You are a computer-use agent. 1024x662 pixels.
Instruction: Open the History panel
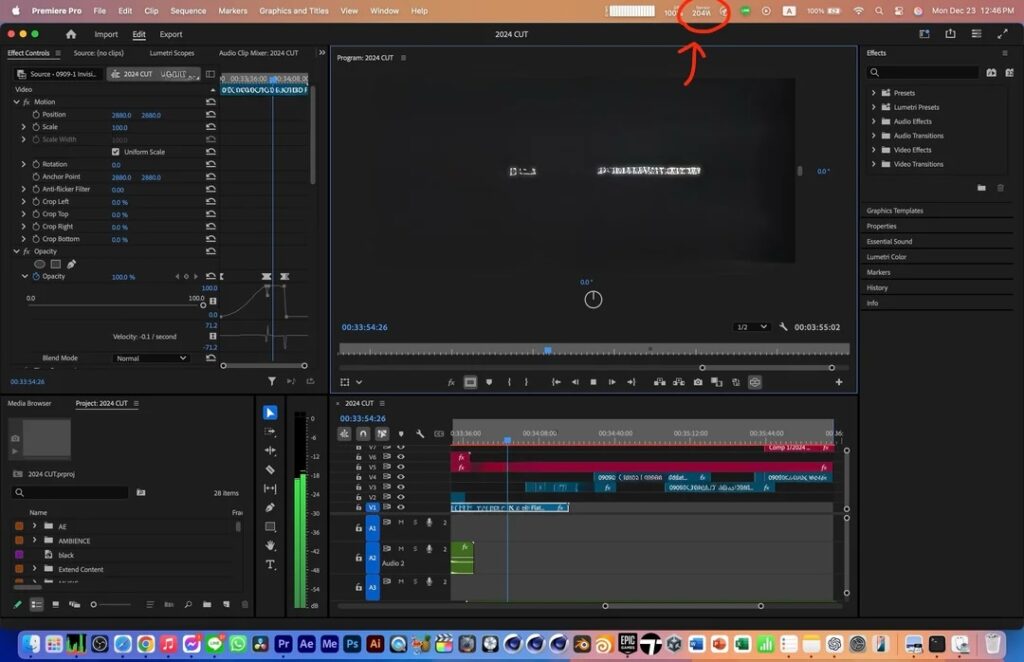[x=877, y=287]
